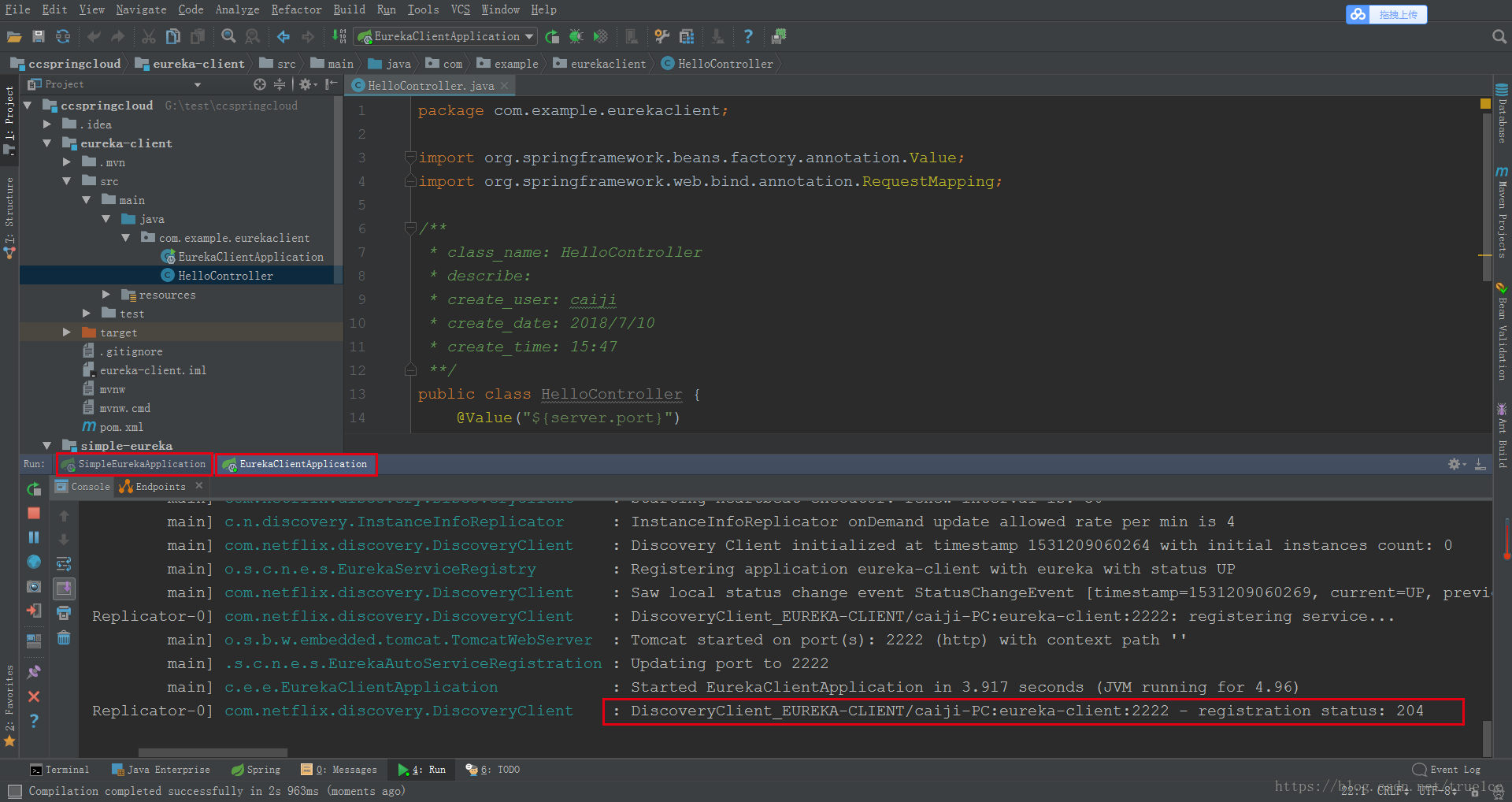Open the Refactor menu
This screenshot has height=802, width=1512.
point(296,9)
